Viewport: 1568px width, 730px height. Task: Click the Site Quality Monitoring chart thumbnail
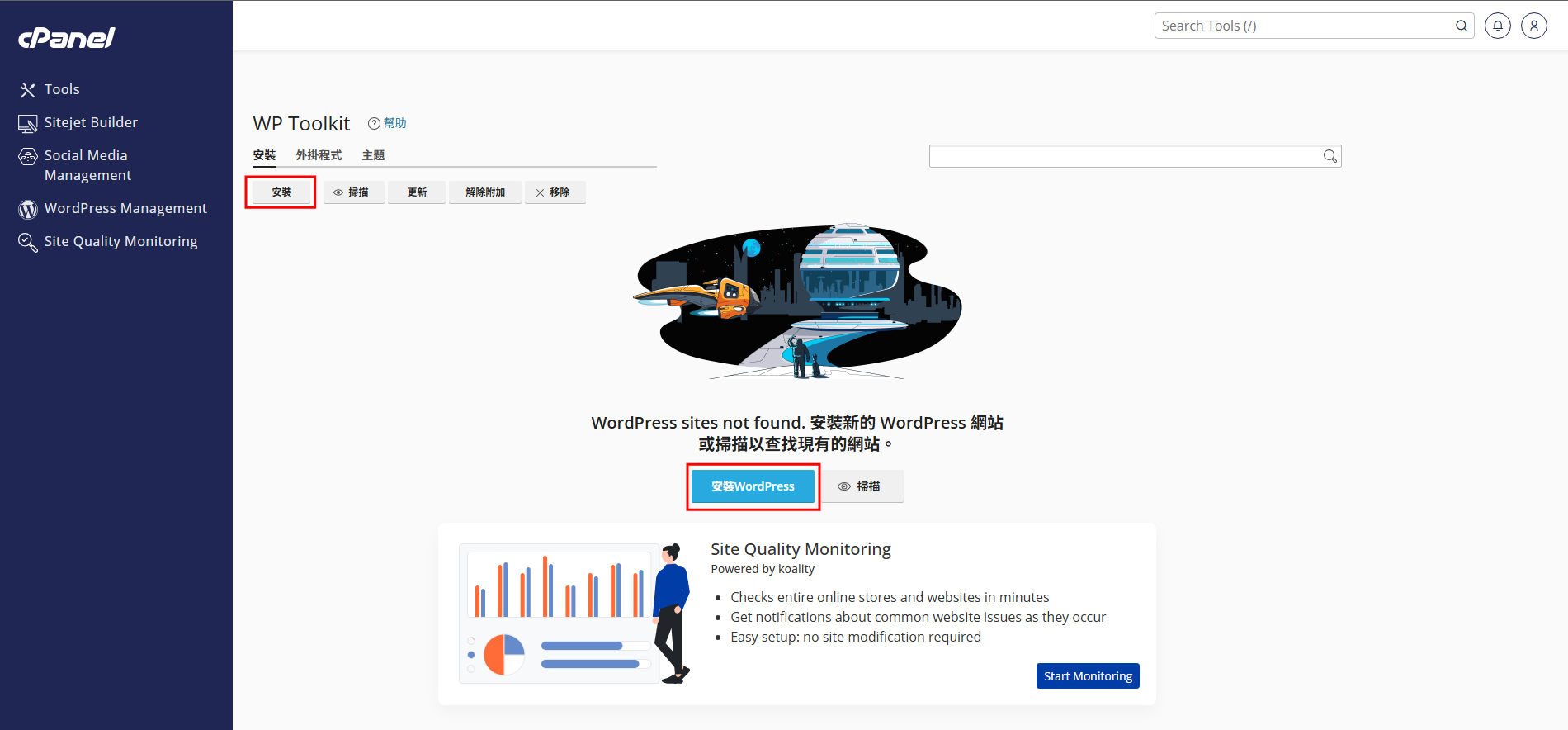point(574,614)
